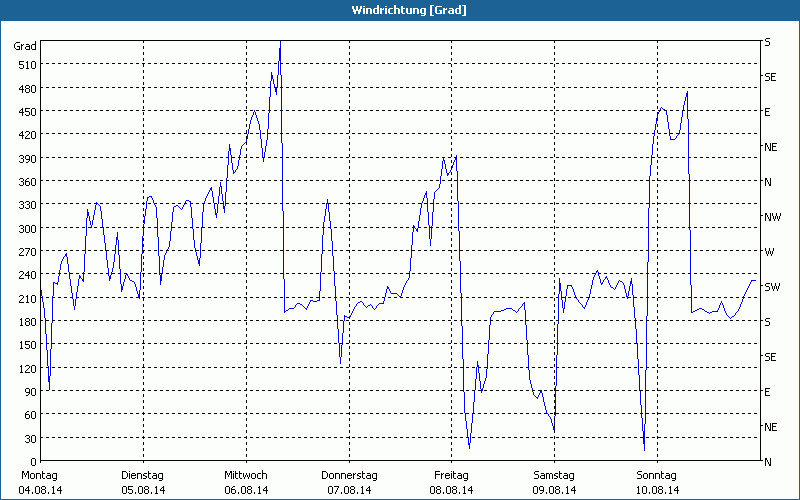Click the 150 degree axis label
The width and height of the screenshot is (800, 500).
click(28, 344)
